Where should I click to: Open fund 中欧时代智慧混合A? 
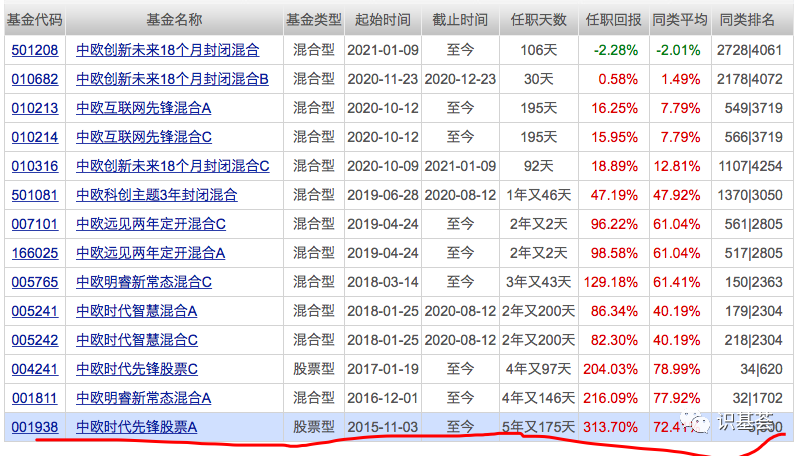click(x=137, y=311)
